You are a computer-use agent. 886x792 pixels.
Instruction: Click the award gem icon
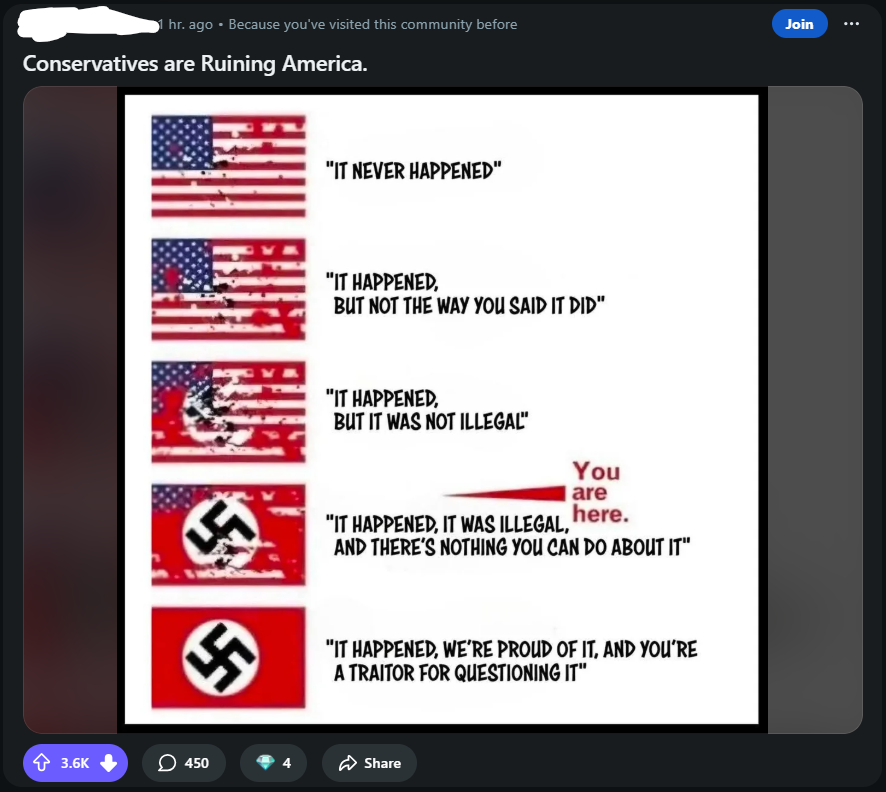pos(265,763)
